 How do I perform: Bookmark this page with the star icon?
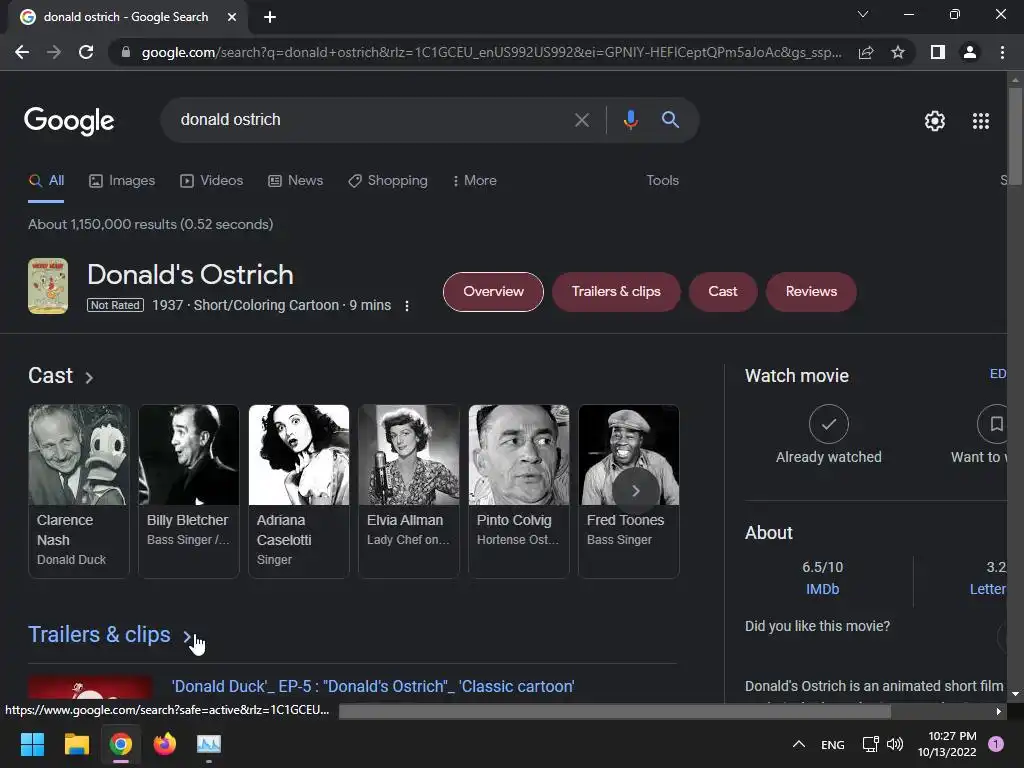898,52
